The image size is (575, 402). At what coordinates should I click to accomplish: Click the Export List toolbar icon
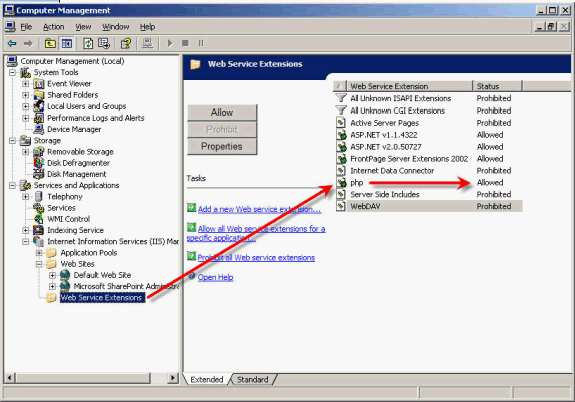(x=104, y=44)
